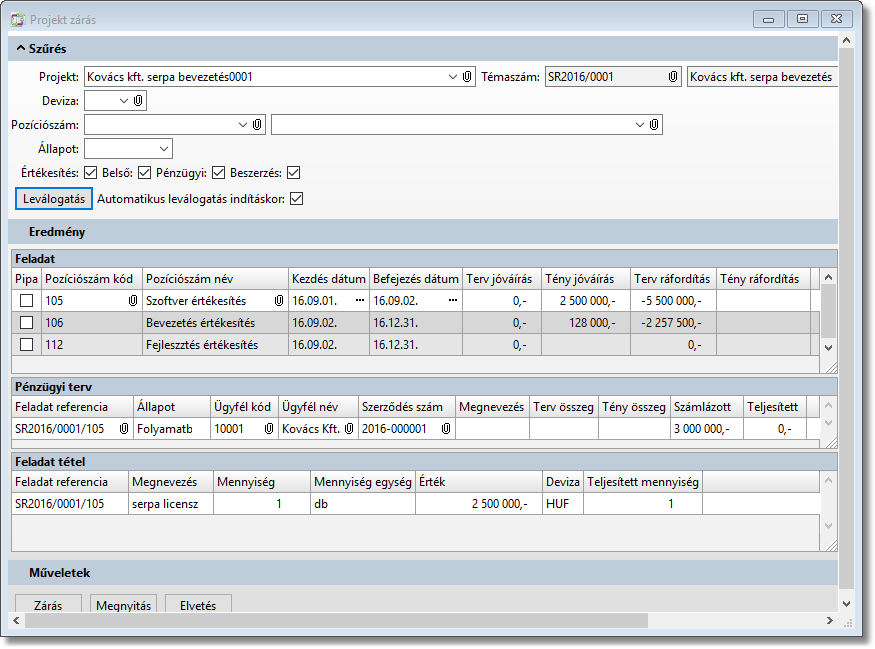This screenshot has width=875, height=649.
Task: Click paperclip icon in position code 105 cell
Action: (x=132, y=300)
